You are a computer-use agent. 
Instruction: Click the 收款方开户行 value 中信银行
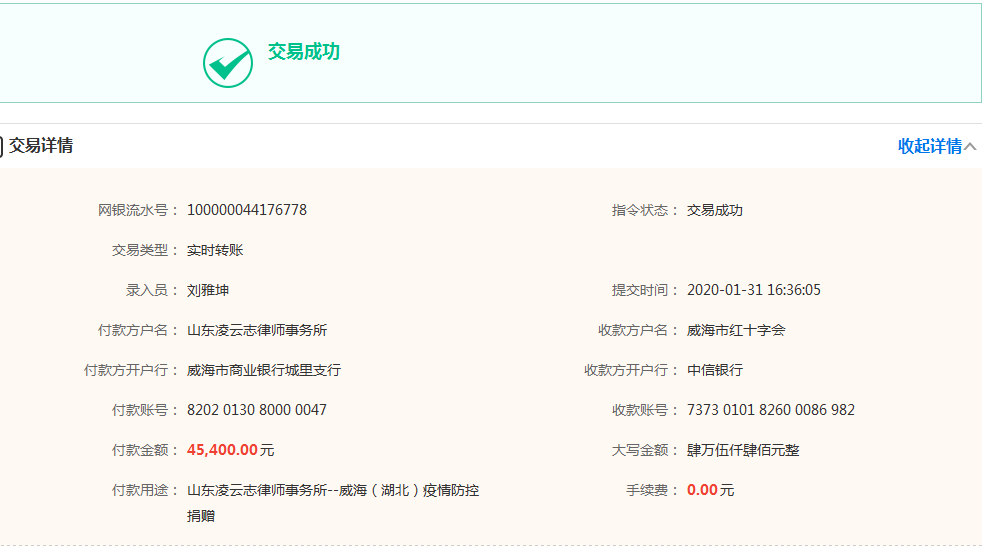pyautogui.click(x=715, y=370)
